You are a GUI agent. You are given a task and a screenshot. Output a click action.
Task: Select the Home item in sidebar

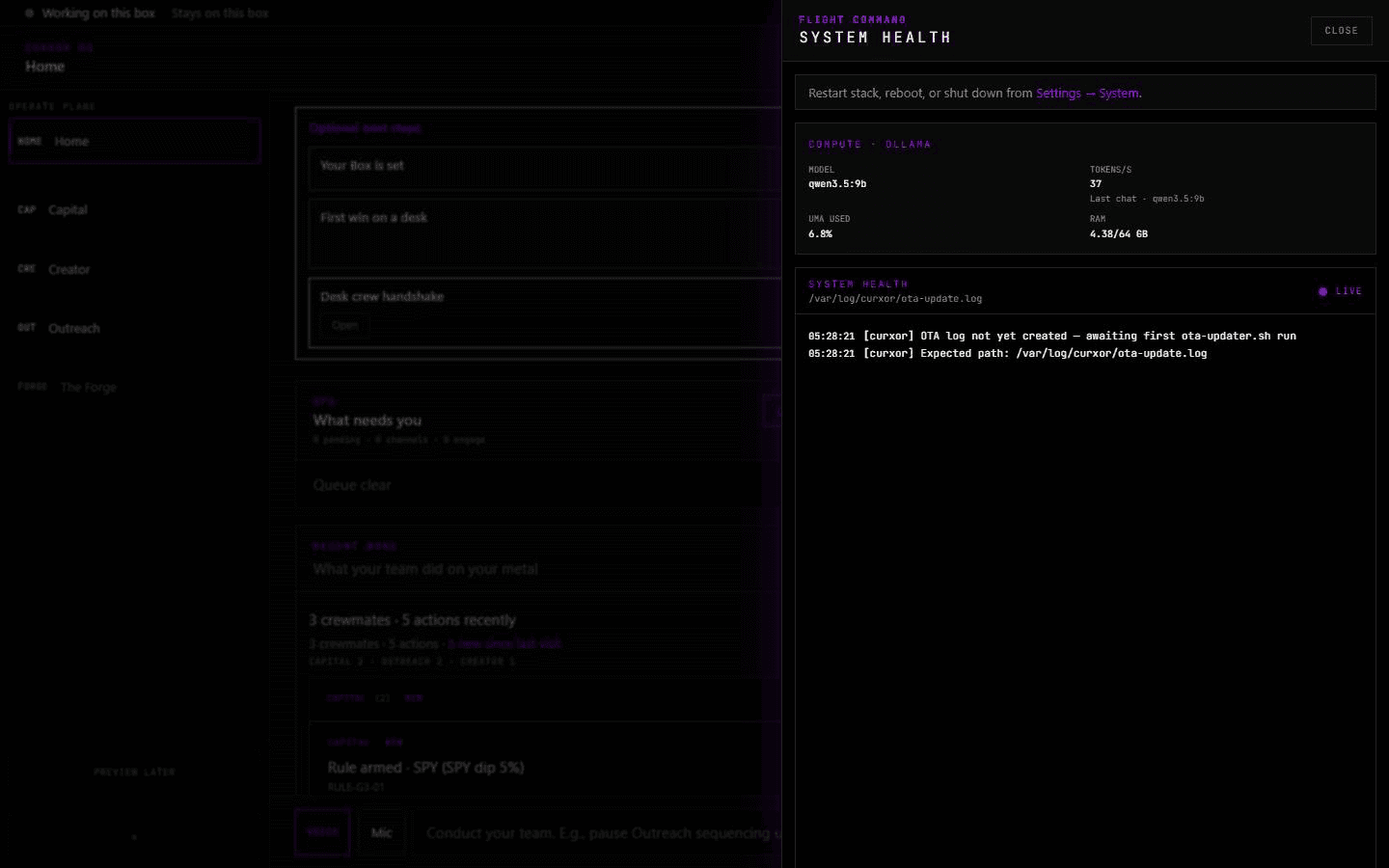coord(134,141)
